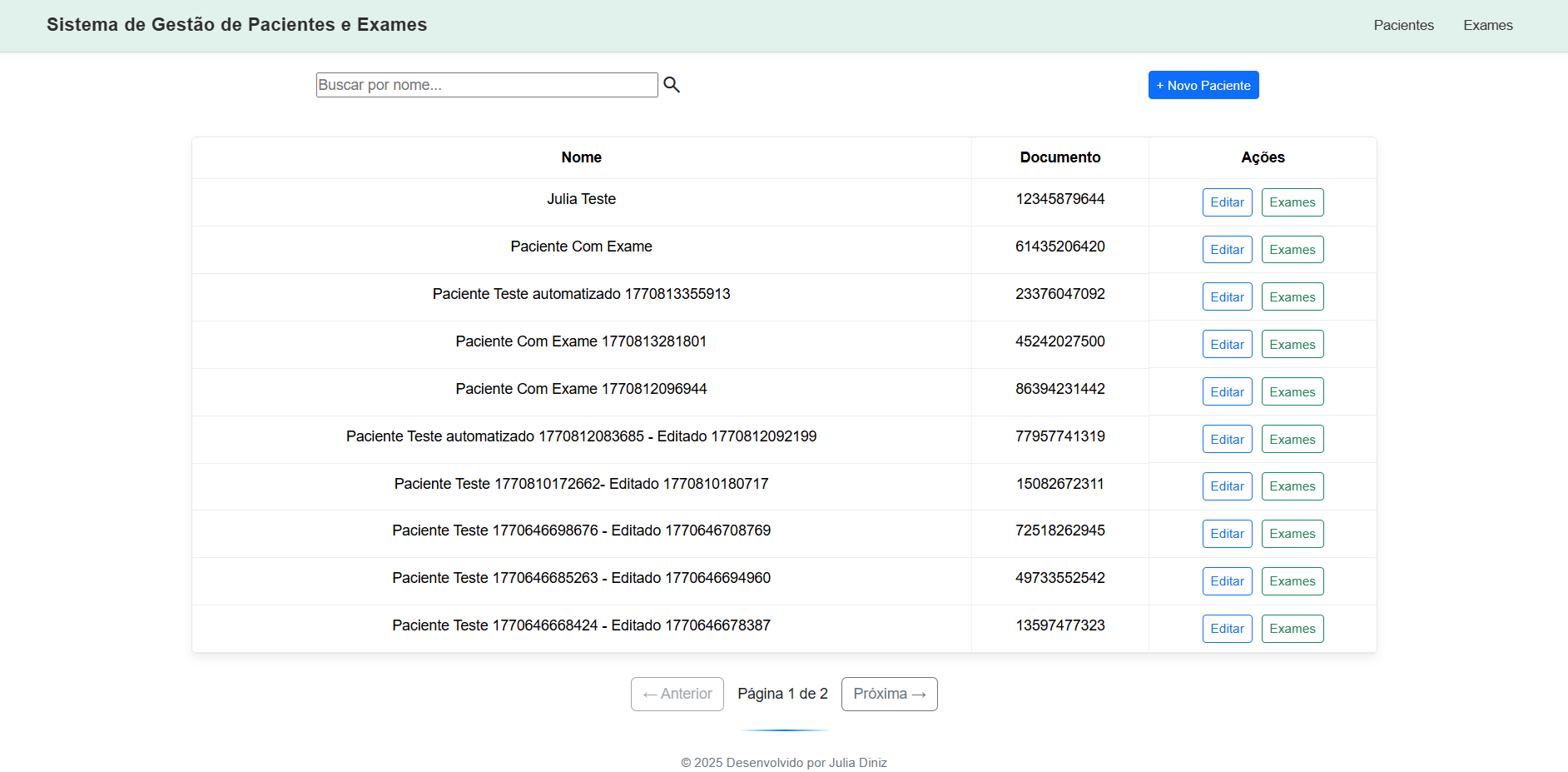
Task: Edit Paciente Com Exame 1770812096944
Action: pyautogui.click(x=1227, y=392)
